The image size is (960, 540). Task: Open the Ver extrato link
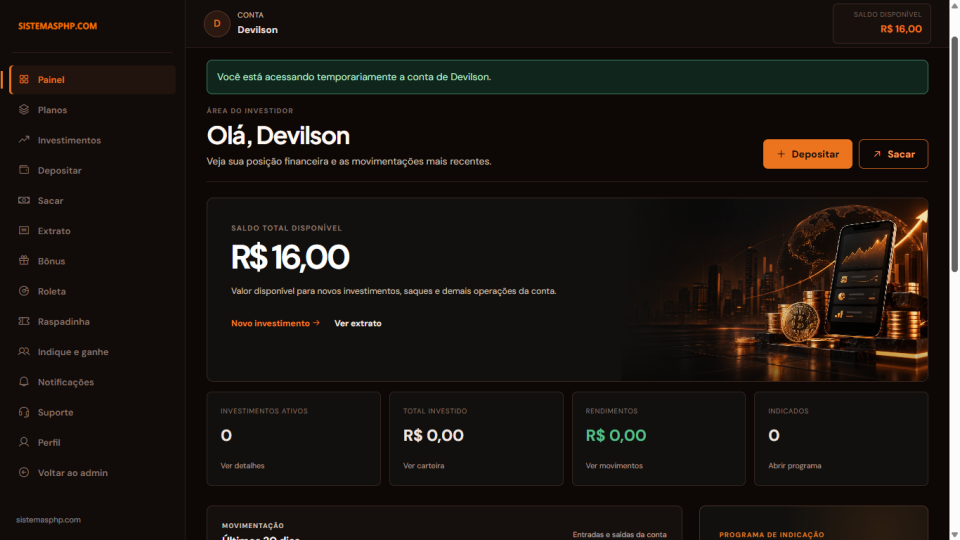coord(358,323)
